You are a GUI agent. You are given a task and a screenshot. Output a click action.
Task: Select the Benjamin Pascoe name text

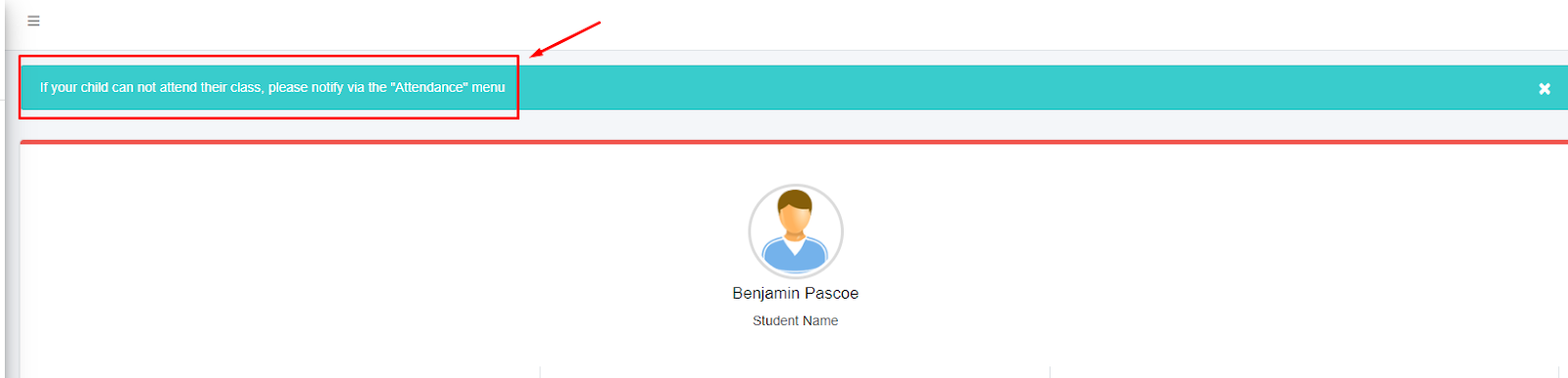[x=796, y=293]
